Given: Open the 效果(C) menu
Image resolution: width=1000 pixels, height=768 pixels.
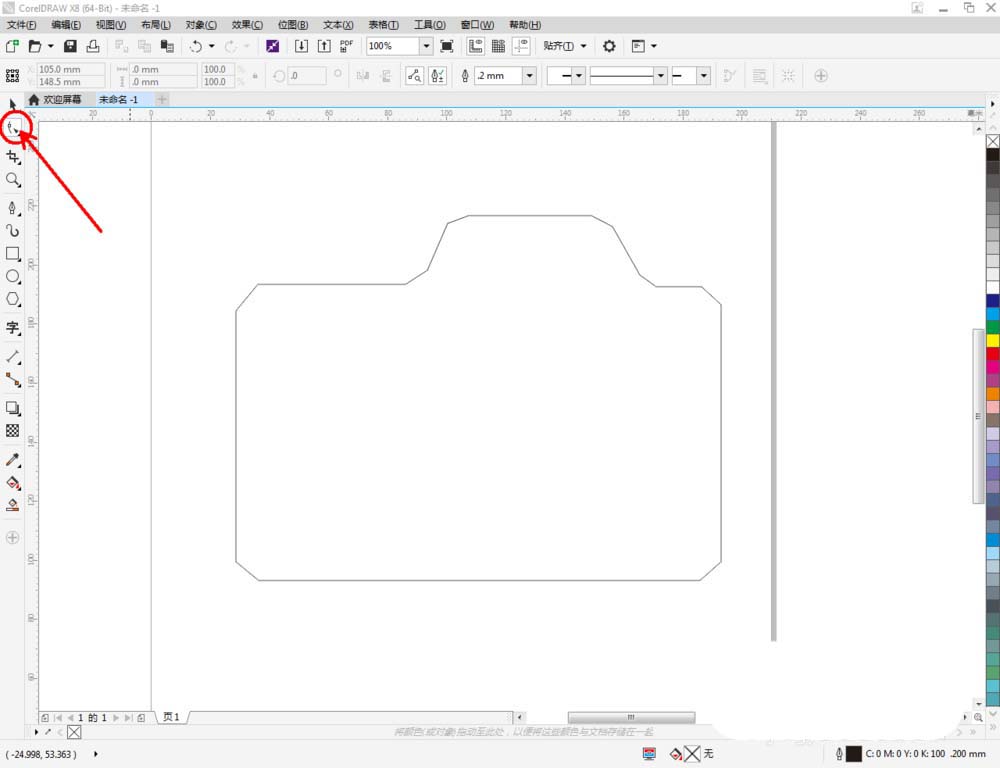Looking at the screenshot, I should point(247,24).
